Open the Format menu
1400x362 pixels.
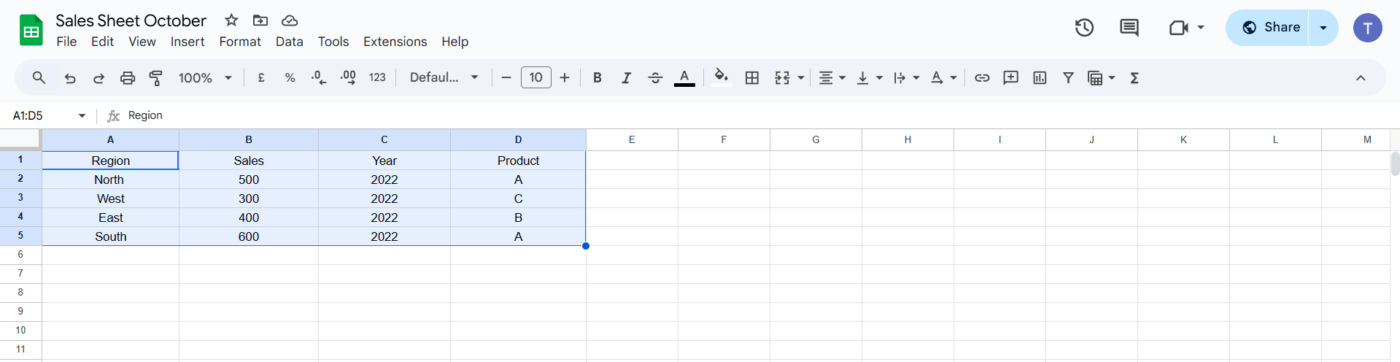240,42
